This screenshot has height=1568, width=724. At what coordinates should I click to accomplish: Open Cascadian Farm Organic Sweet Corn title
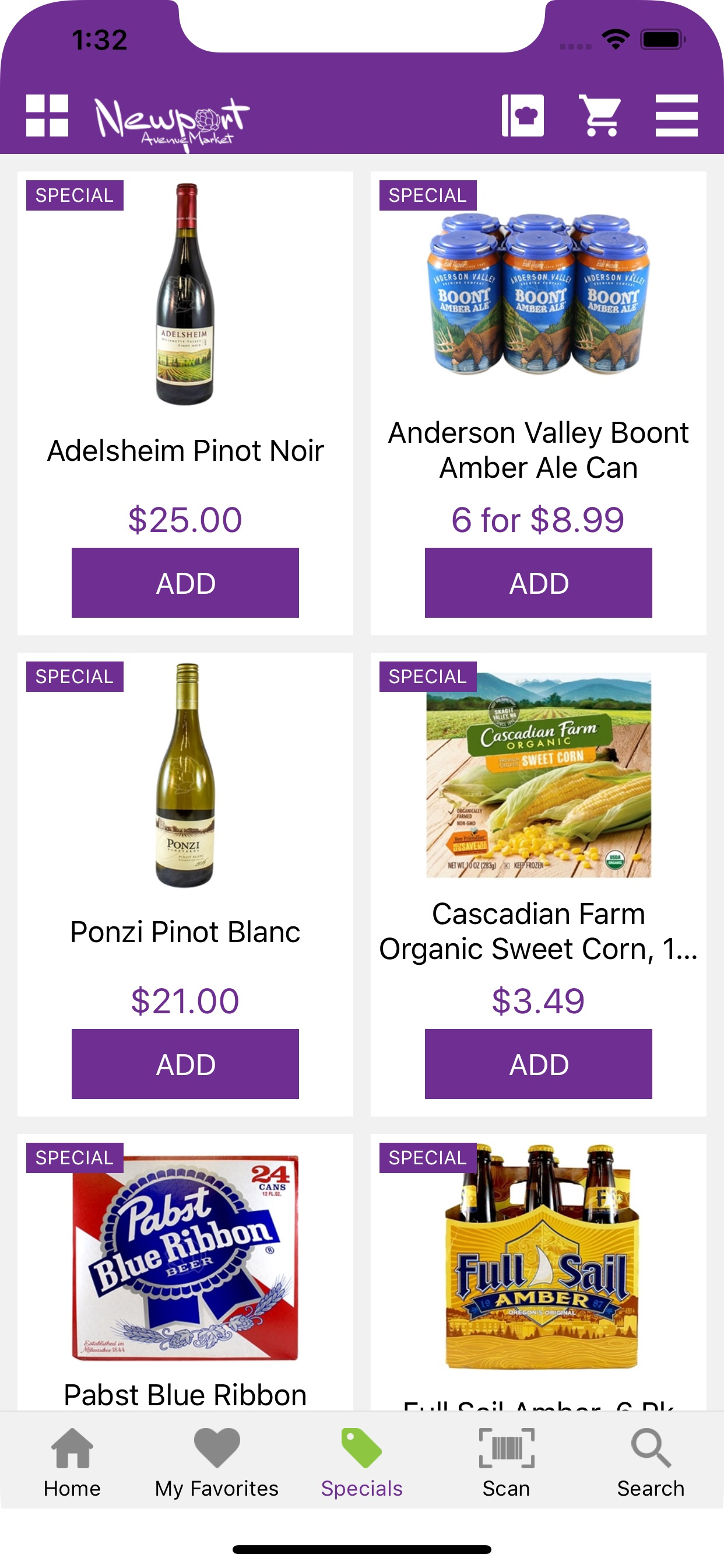[x=539, y=930]
